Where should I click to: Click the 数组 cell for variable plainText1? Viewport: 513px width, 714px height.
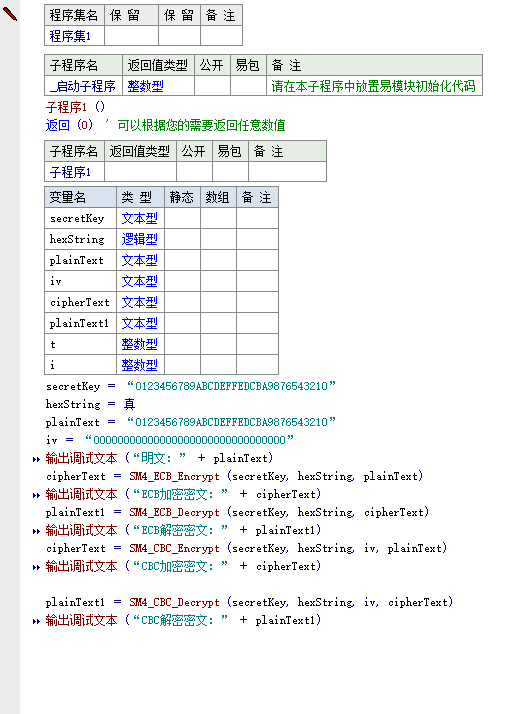click(x=218, y=323)
